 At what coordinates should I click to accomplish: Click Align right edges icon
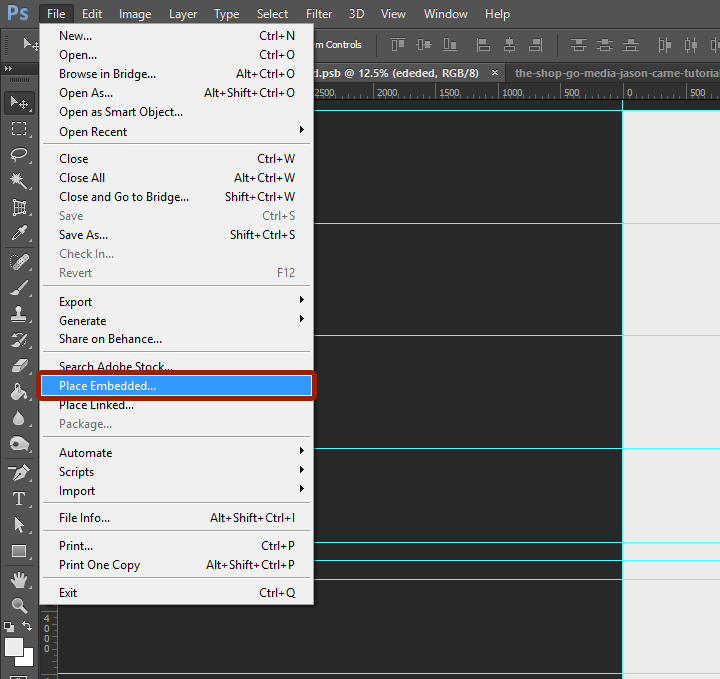[x=535, y=45]
